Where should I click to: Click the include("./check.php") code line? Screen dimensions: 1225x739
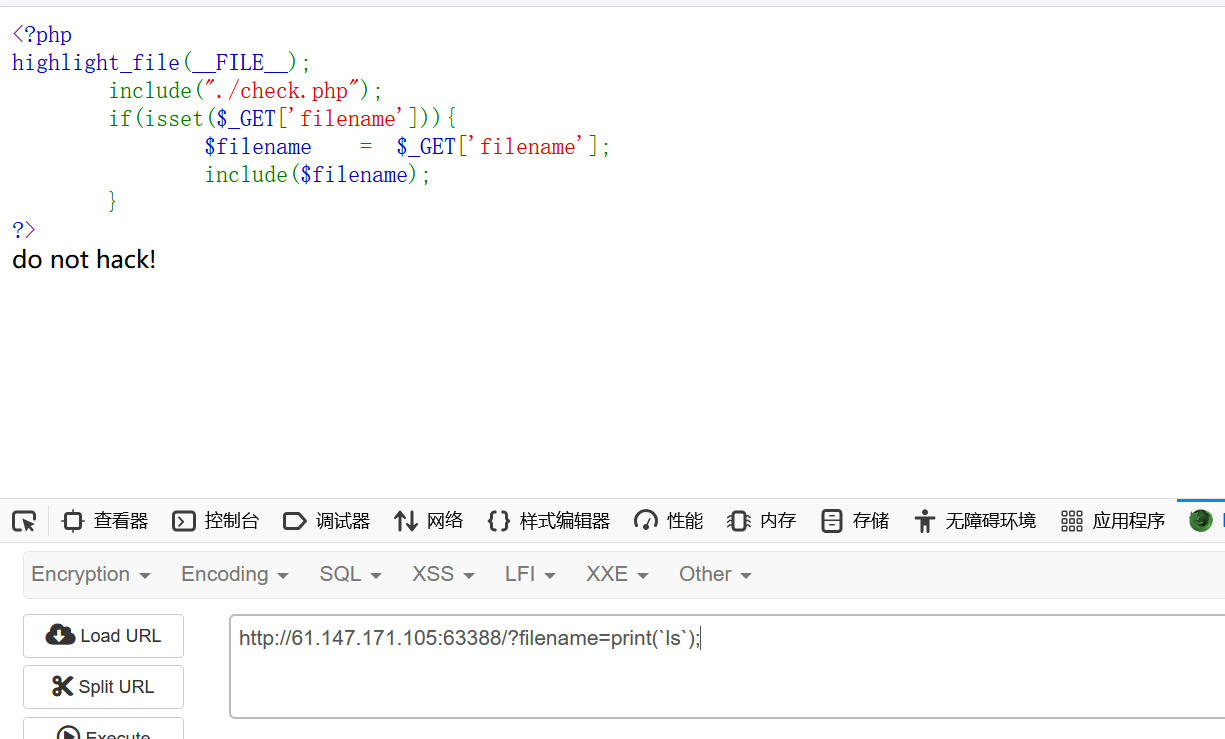246,91
